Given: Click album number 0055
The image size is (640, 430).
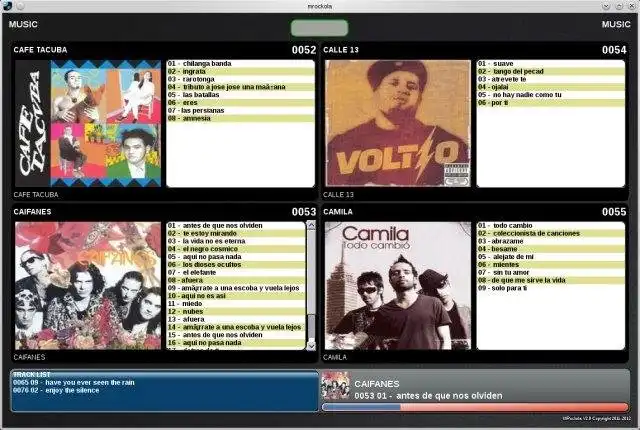Looking at the screenshot, I should 614,212.
